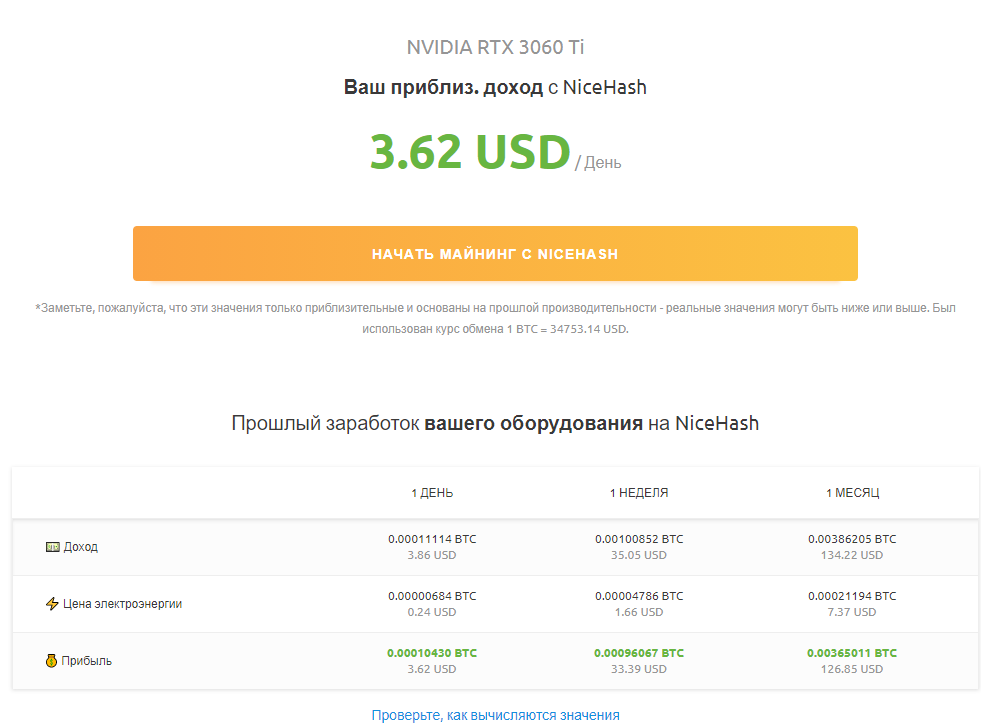
Task: Click the lightning bolt icon for Цена электроэнергии
Action: (x=52, y=604)
